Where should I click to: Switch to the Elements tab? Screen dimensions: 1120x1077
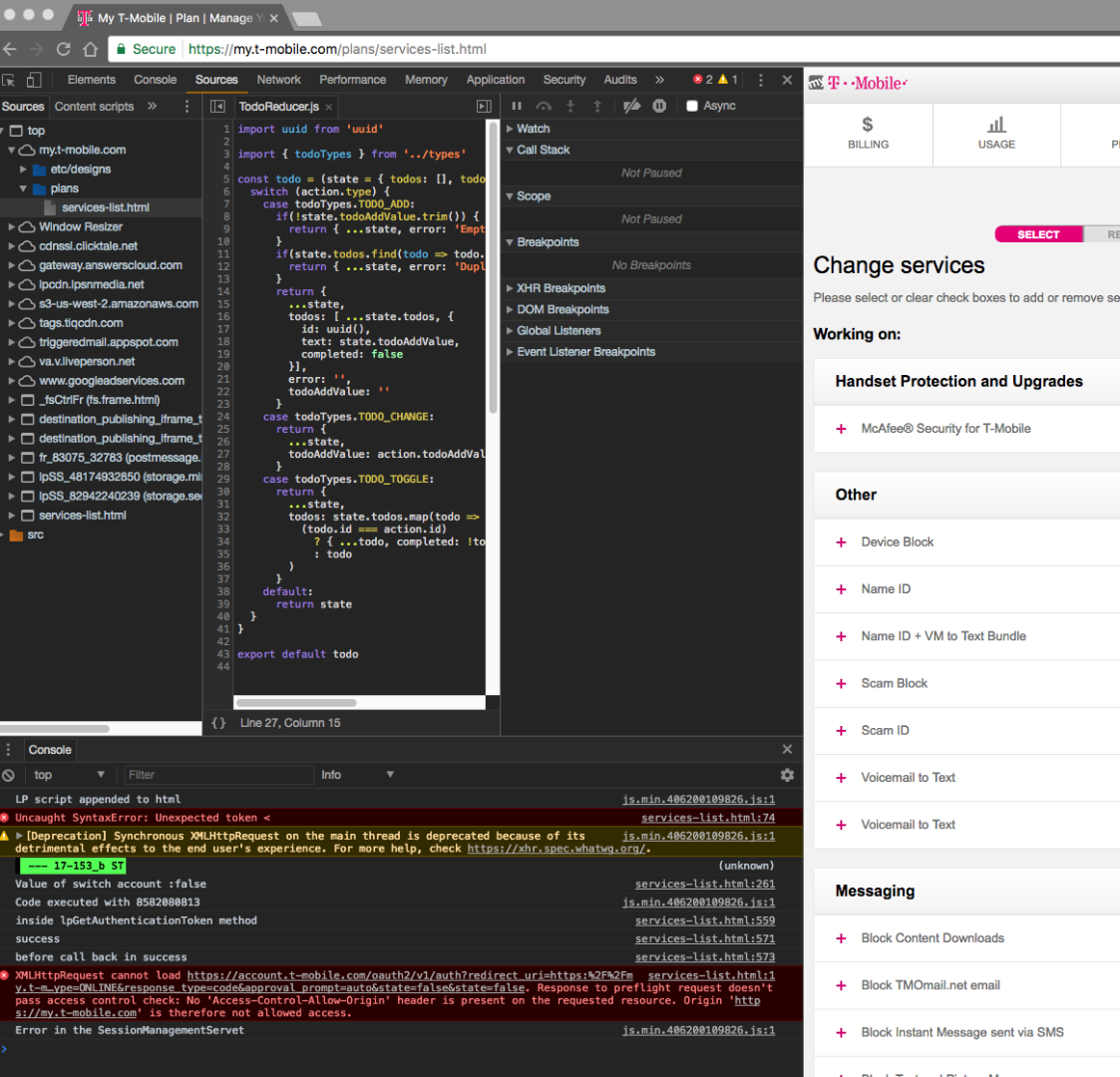(x=92, y=80)
